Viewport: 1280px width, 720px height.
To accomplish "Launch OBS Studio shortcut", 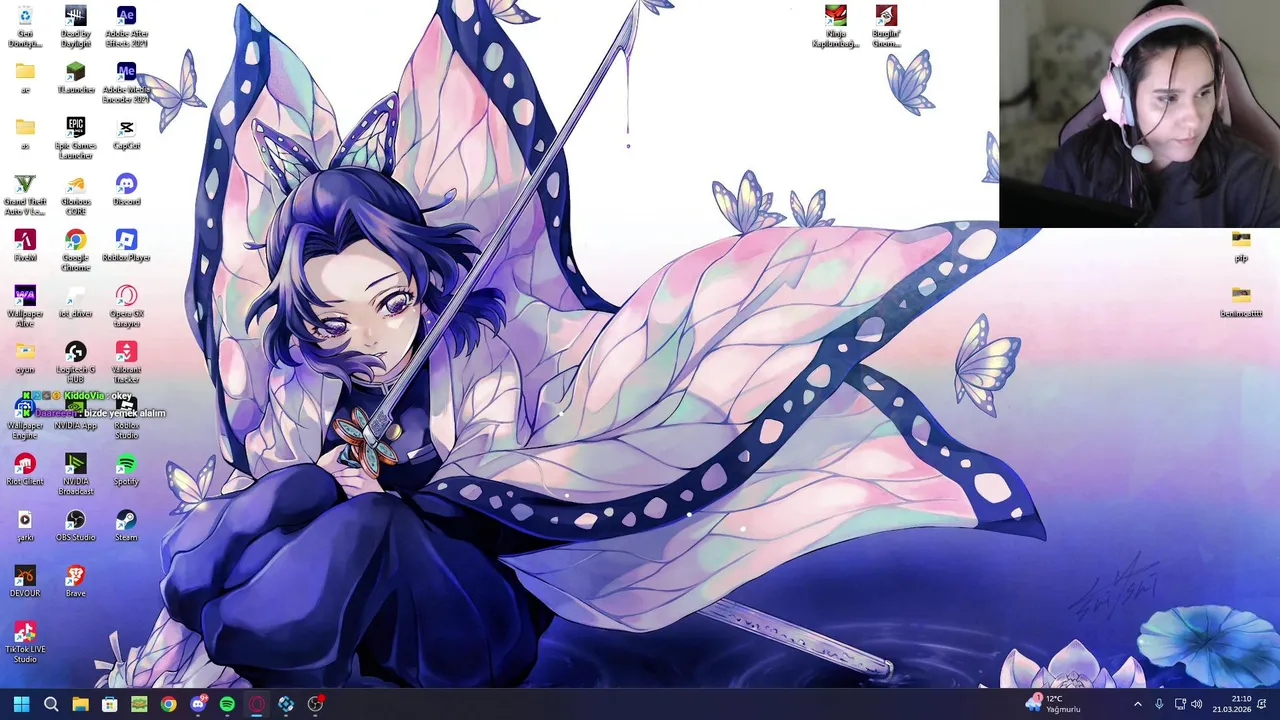I will tap(75, 526).
